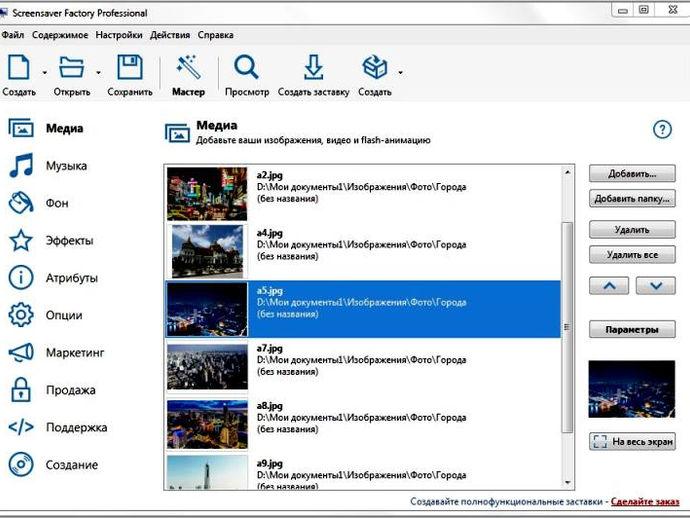Move the selected item down with the arrow button

(656, 286)
